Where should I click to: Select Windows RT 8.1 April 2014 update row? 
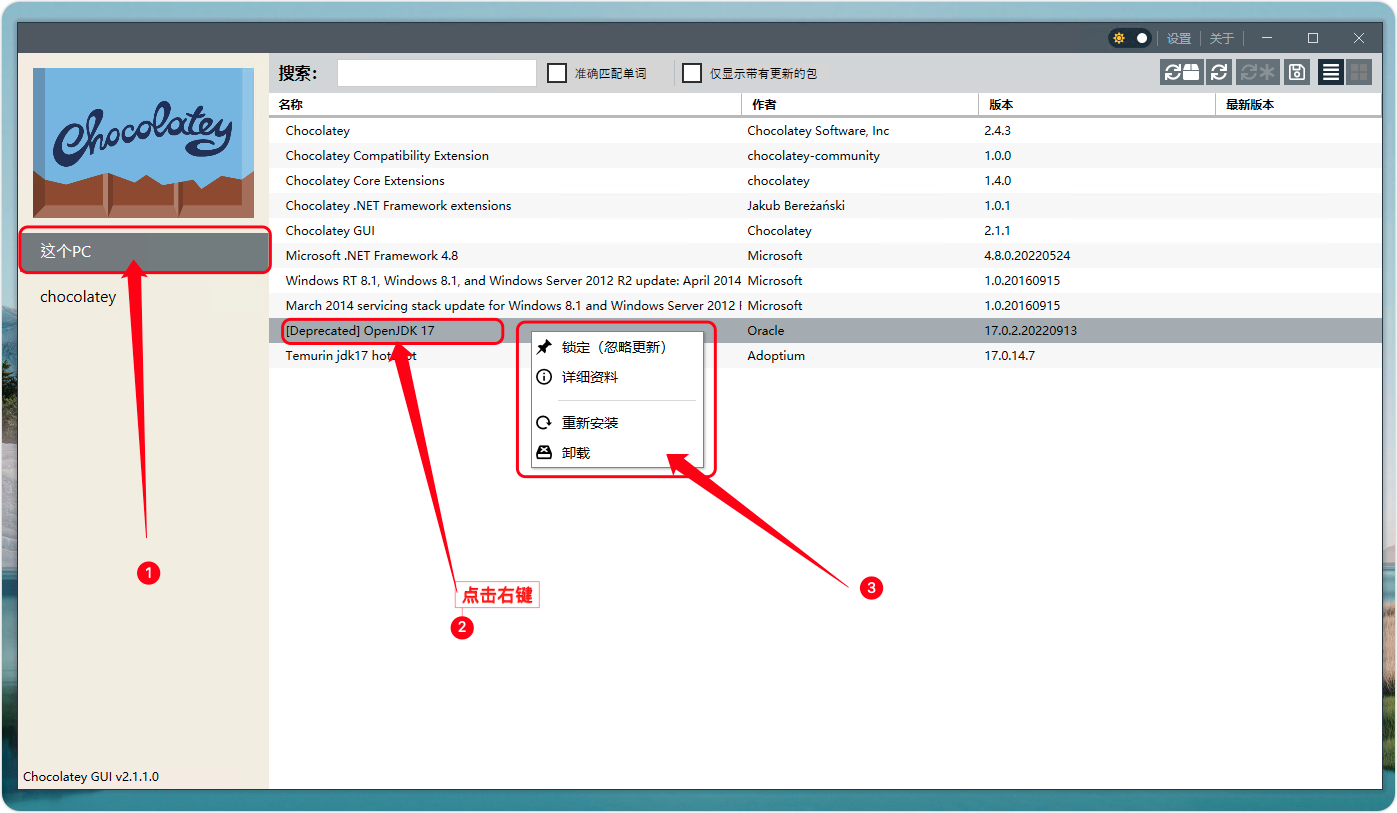[x=825, y=280]
